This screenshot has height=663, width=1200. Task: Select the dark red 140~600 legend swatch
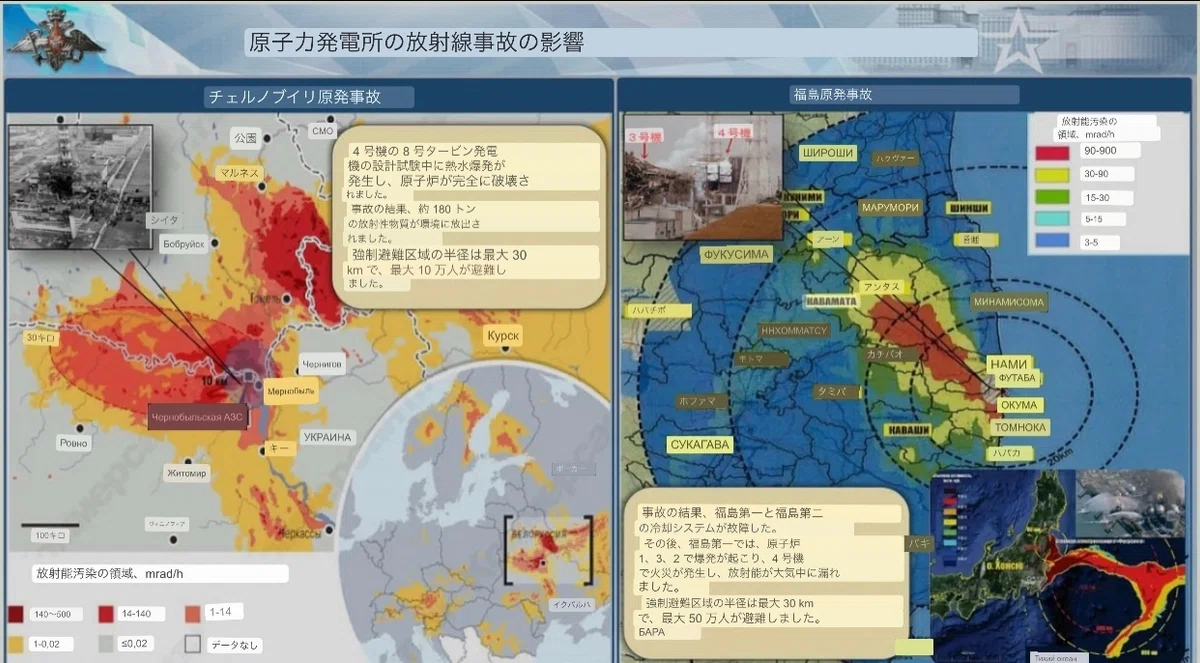click(x=16, y=614)
